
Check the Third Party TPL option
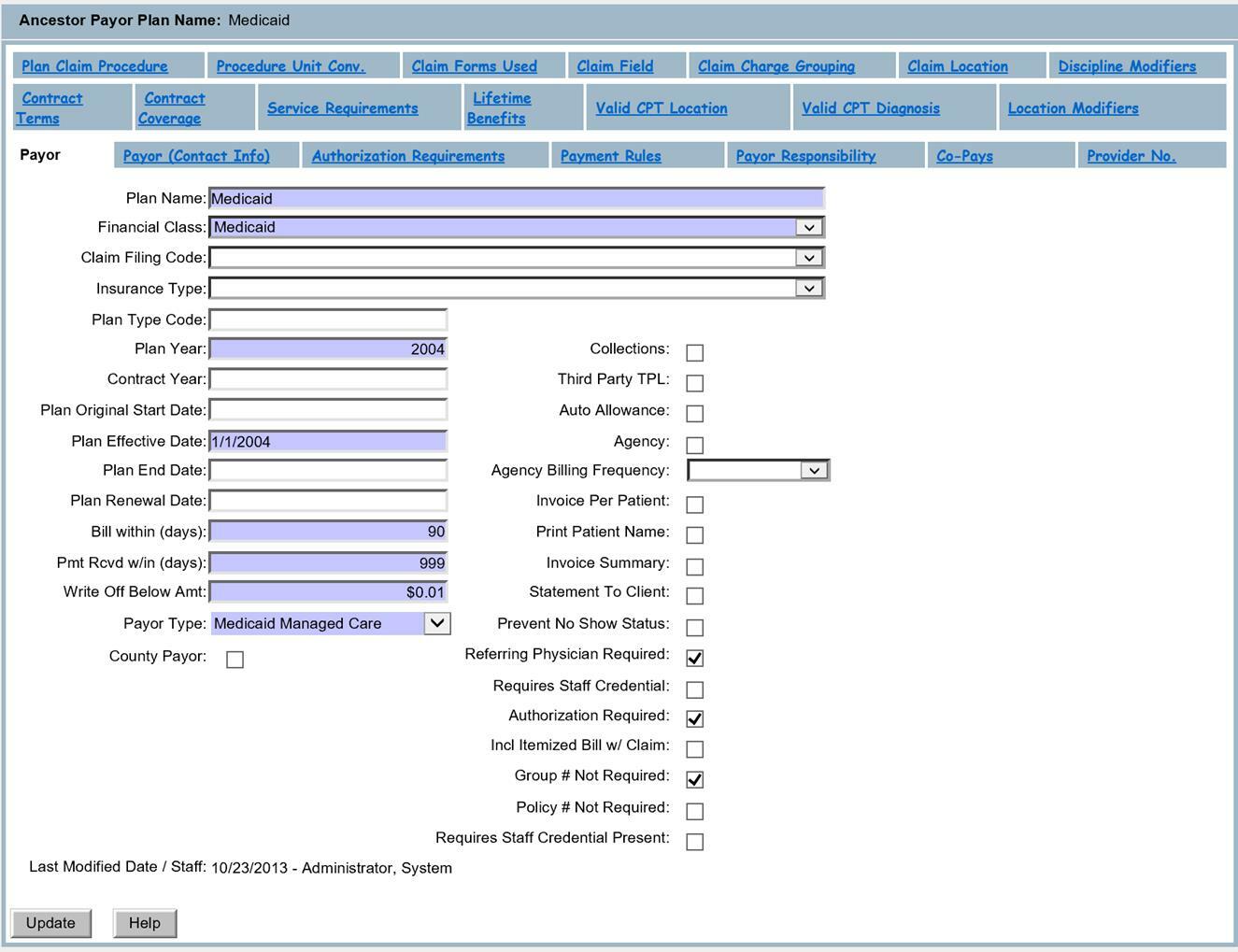click(x=694, y=382)
